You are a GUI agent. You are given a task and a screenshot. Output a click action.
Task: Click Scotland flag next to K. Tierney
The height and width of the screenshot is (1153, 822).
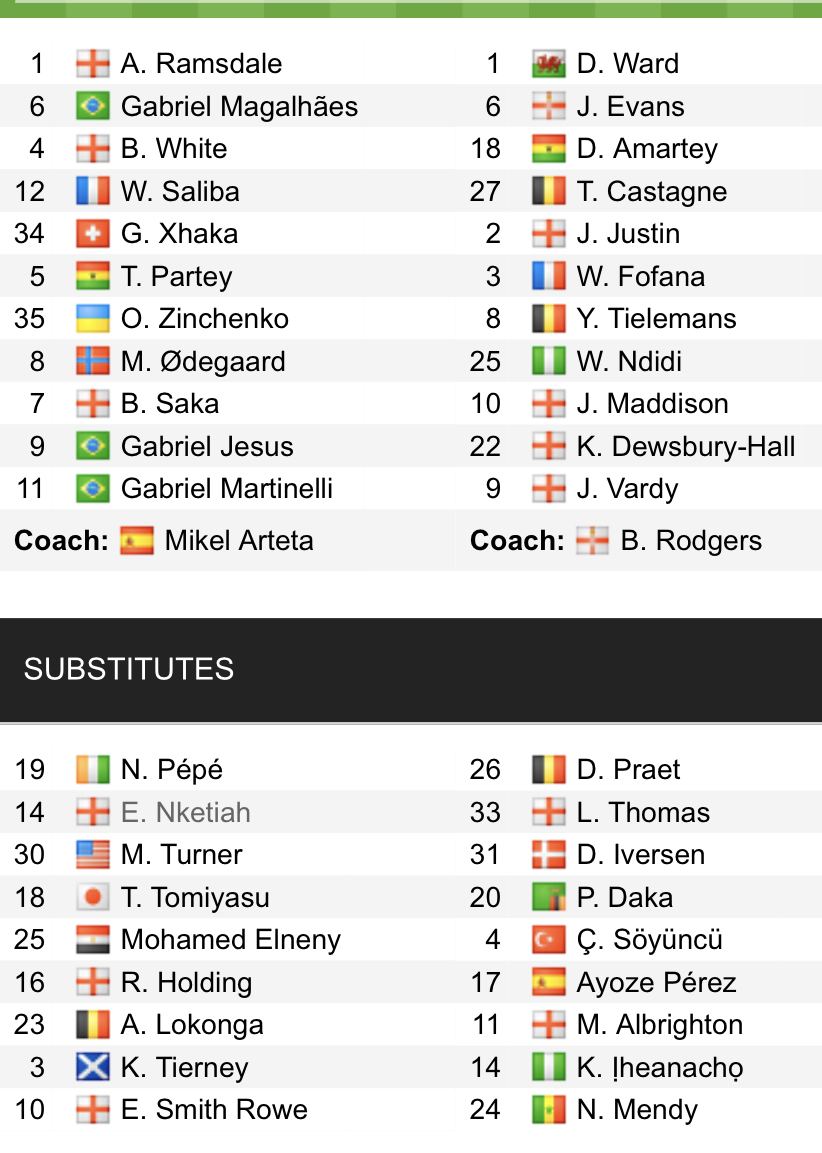92,1067
